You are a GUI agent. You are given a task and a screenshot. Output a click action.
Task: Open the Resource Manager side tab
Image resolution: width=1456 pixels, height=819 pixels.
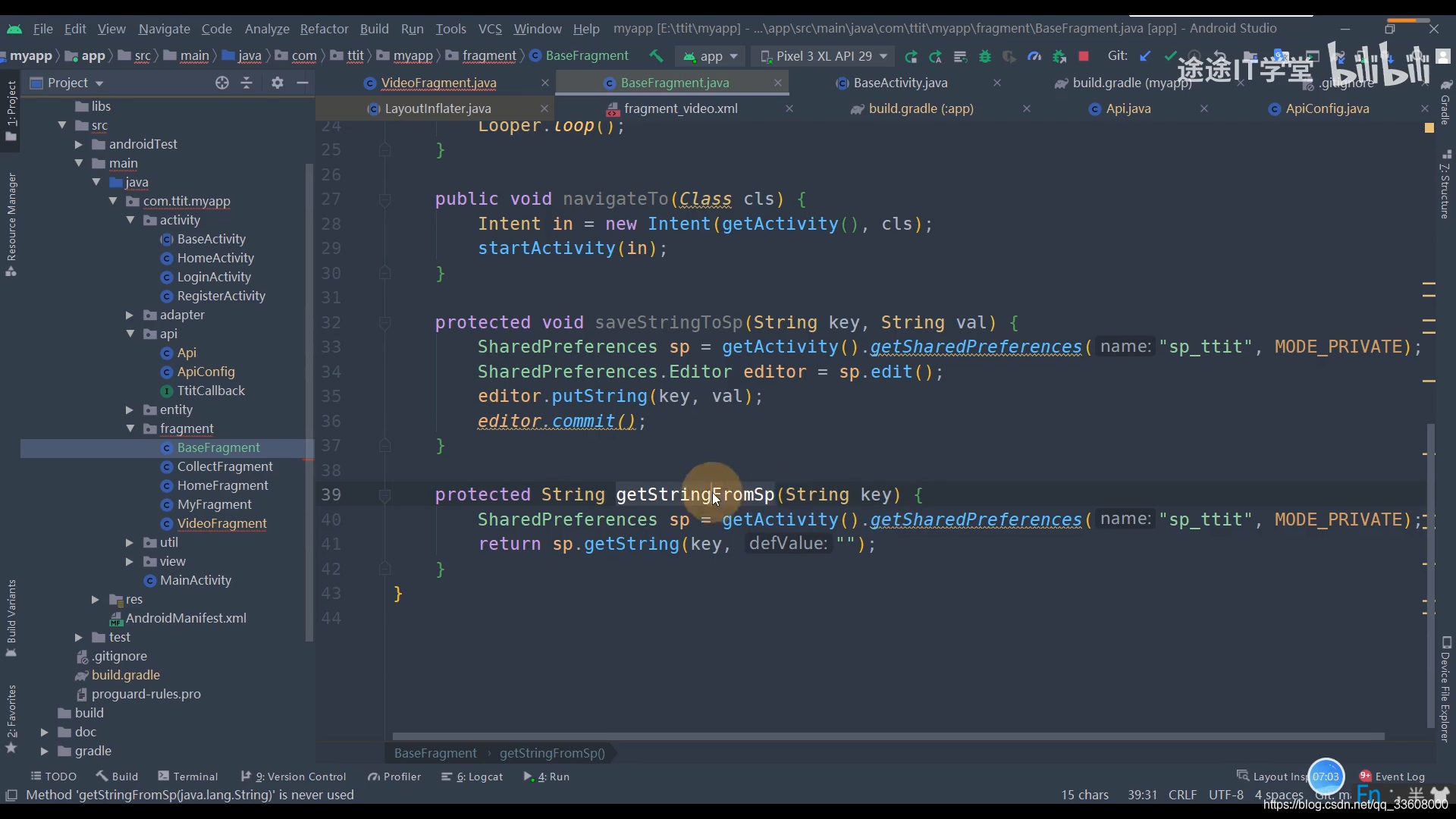click(x=11, y=224)
